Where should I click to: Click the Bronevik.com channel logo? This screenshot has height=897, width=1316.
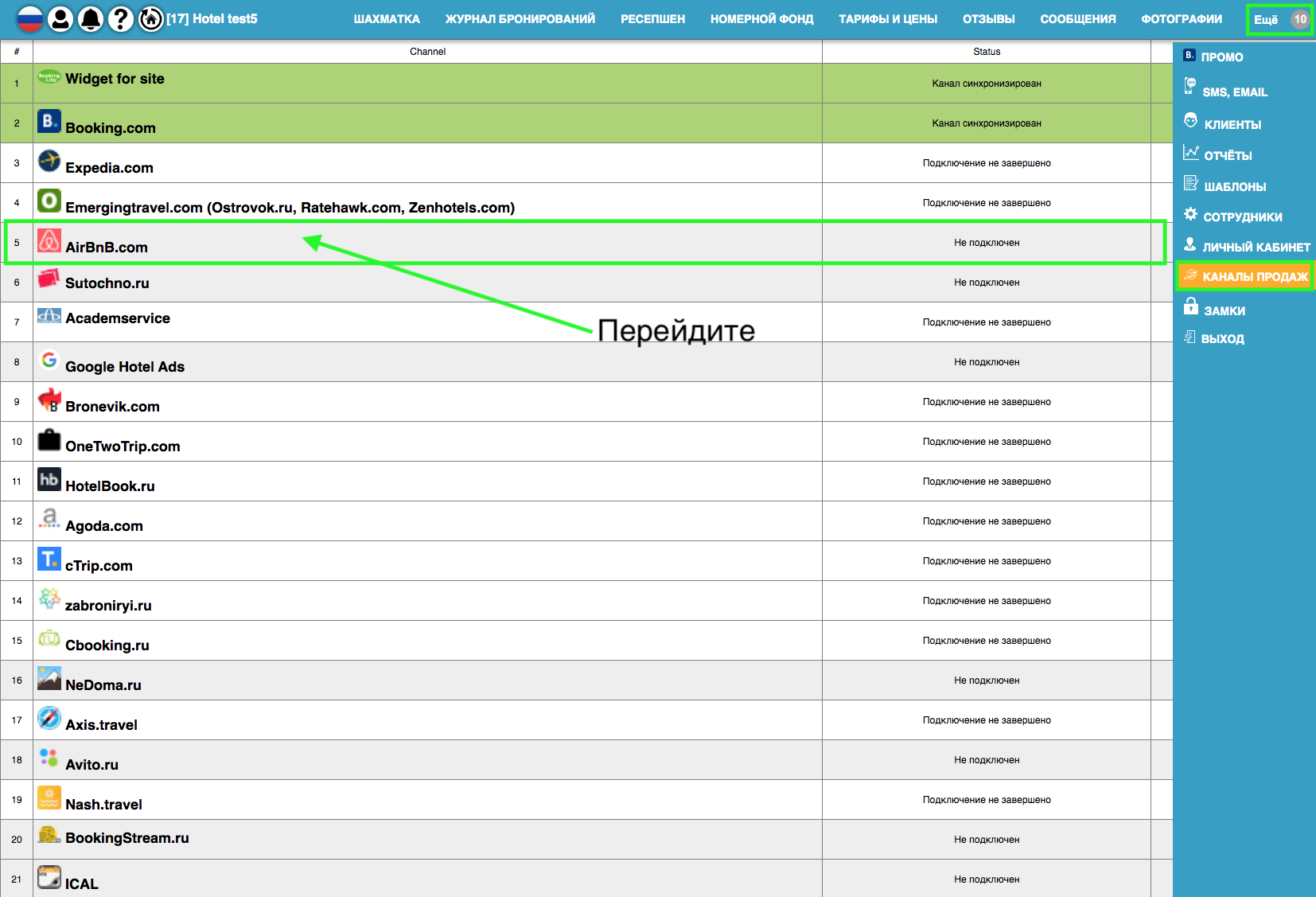[49, 400]
